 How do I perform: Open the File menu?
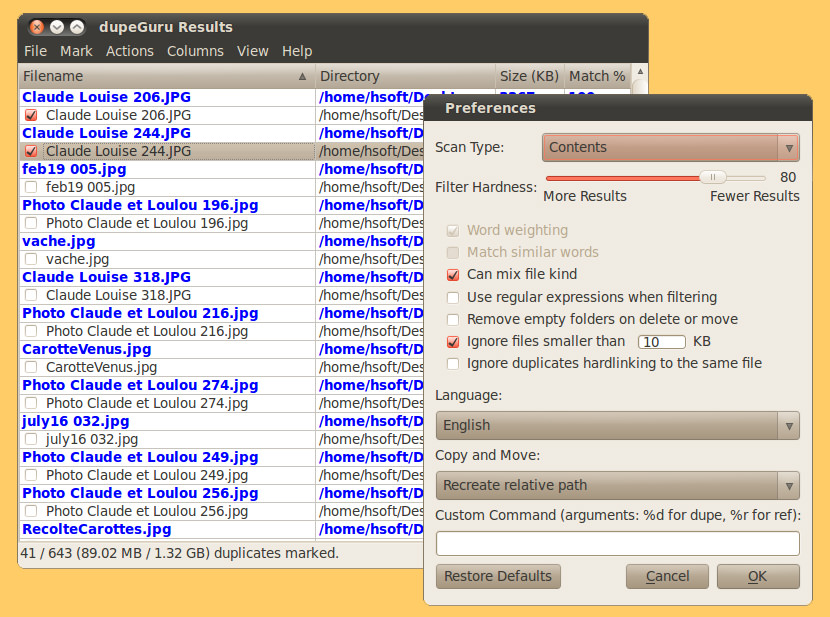(x=35, y=51)
